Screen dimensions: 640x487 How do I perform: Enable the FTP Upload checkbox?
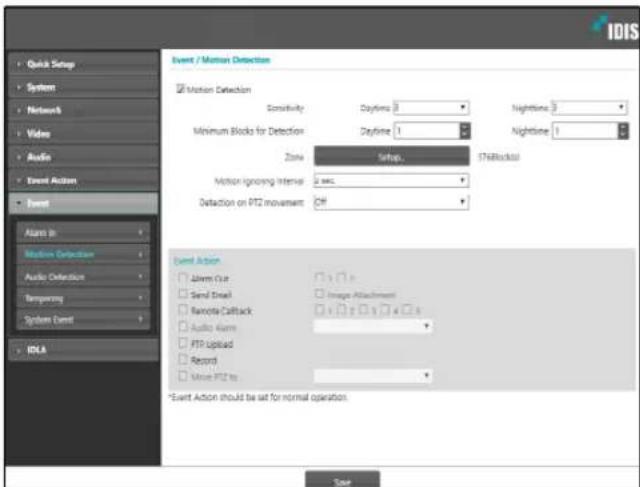pos(182,343)
